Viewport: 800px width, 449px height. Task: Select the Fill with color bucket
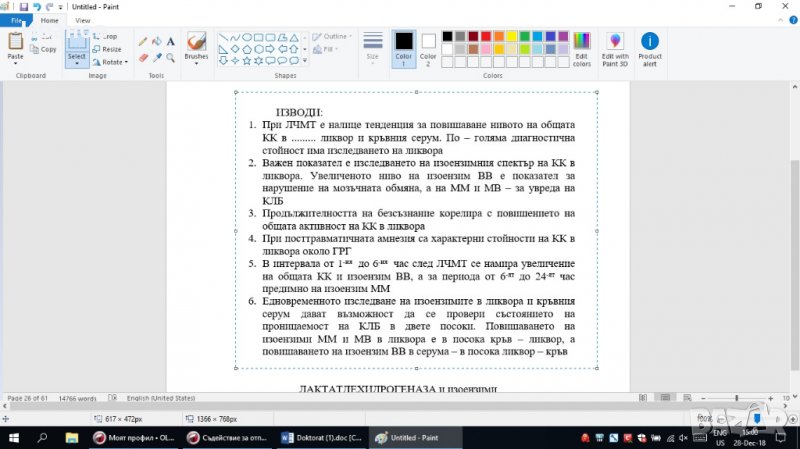tap(157, 42)
